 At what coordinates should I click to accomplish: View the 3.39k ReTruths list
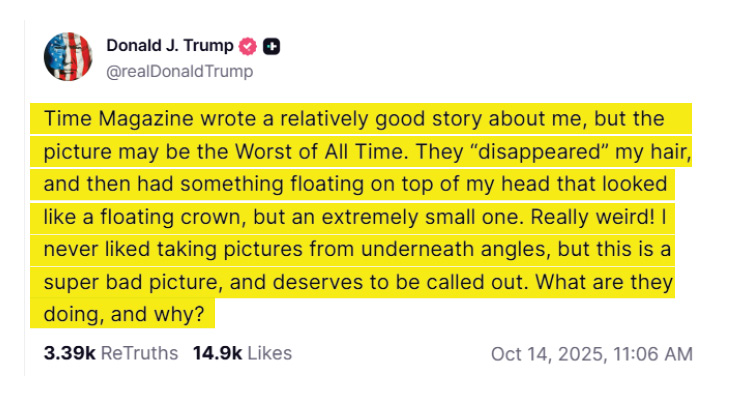(x=110, y=353)
